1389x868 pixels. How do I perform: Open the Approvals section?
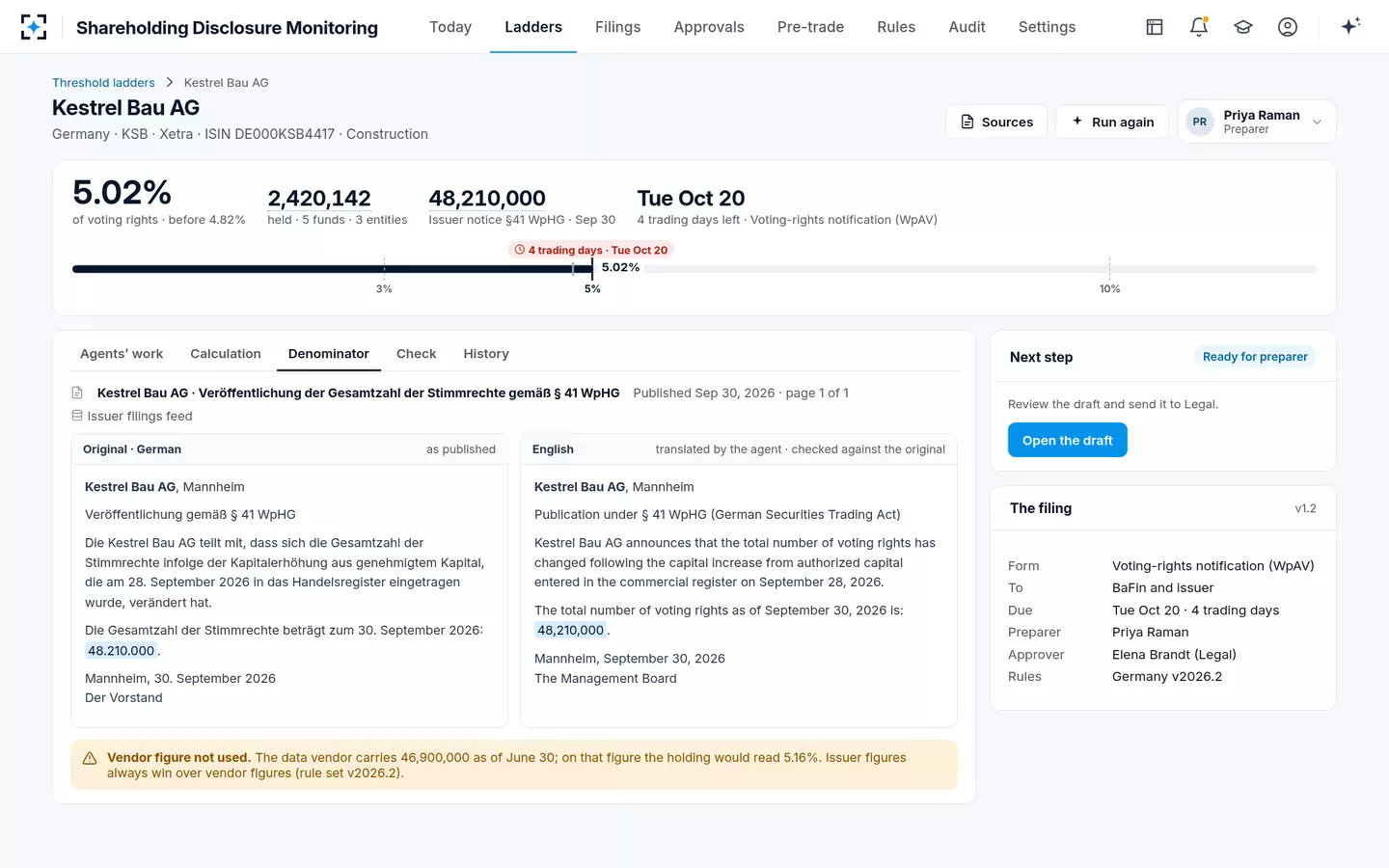709,27
